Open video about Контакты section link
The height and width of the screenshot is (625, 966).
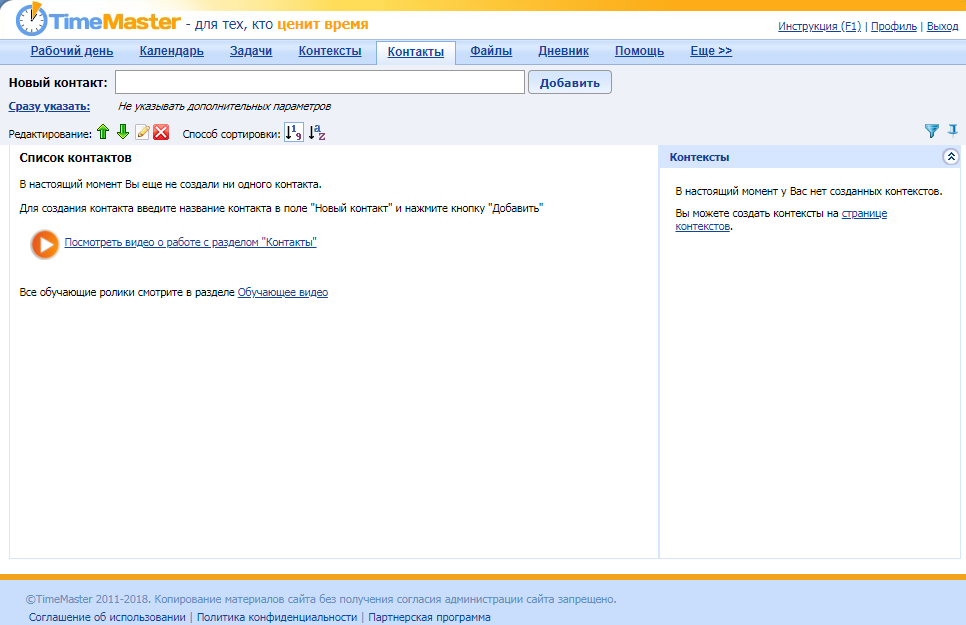click(190, 242)
